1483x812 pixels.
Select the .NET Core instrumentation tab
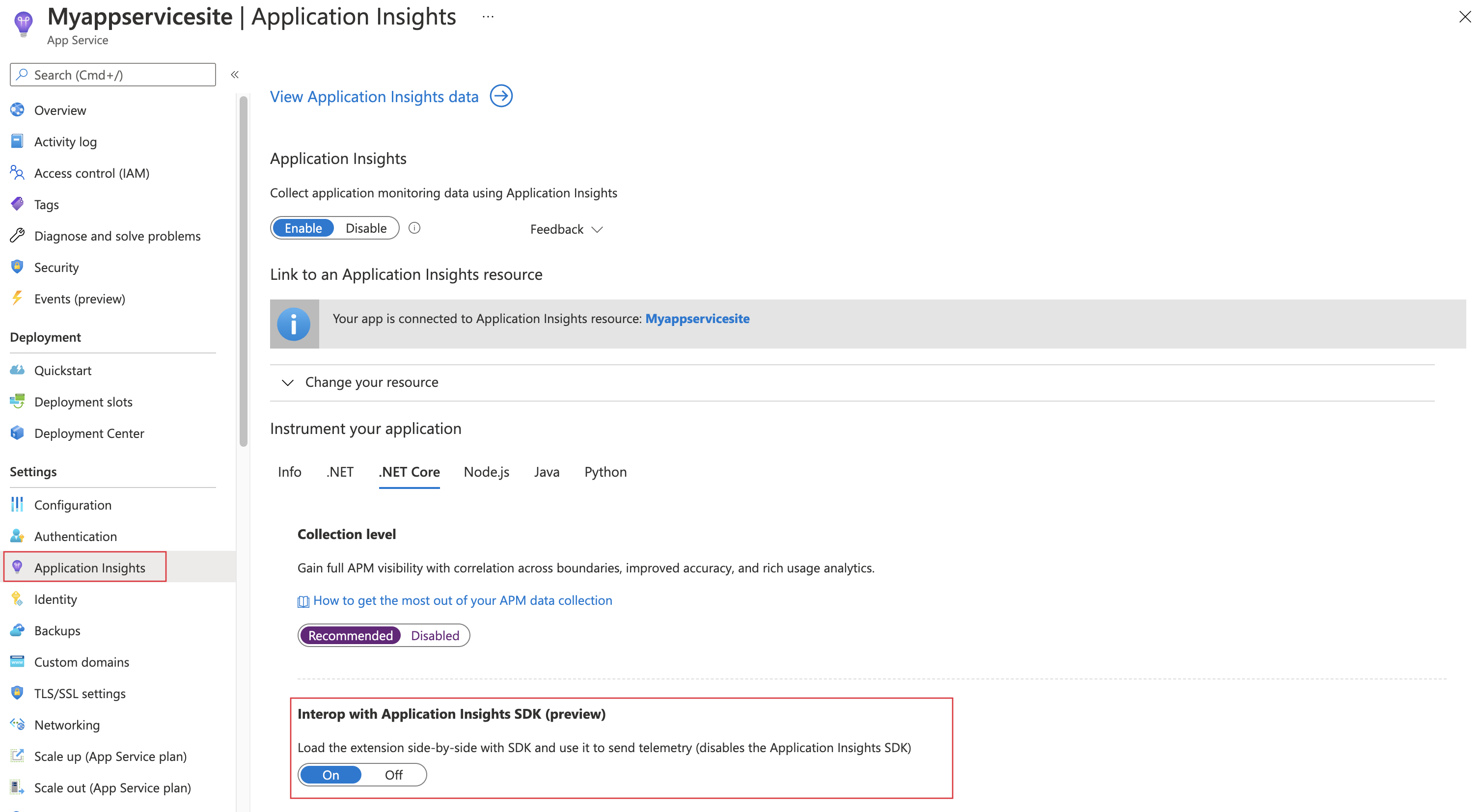[410, 471]
